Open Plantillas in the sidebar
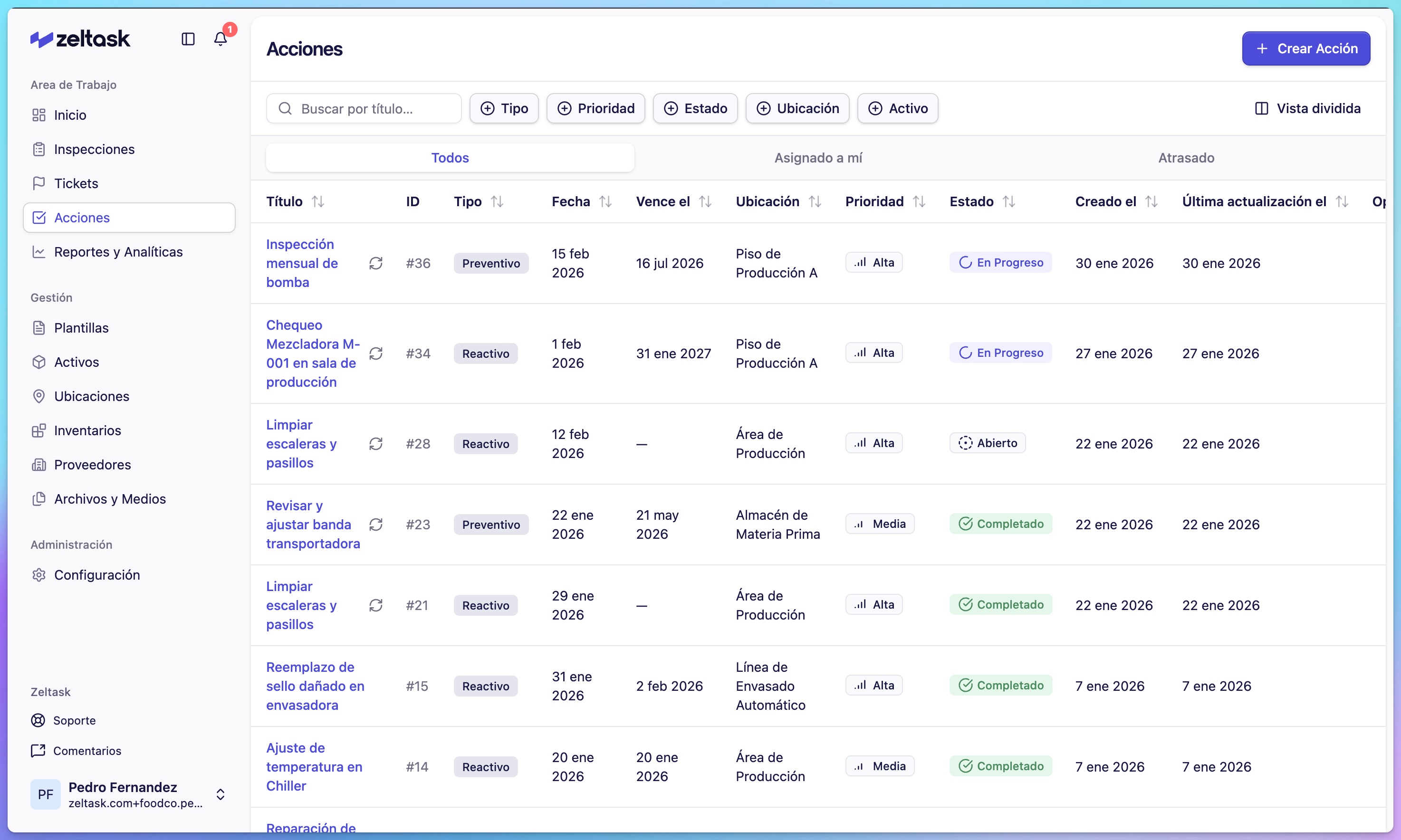Screen dimensions: 1401x840 [129, 328]
